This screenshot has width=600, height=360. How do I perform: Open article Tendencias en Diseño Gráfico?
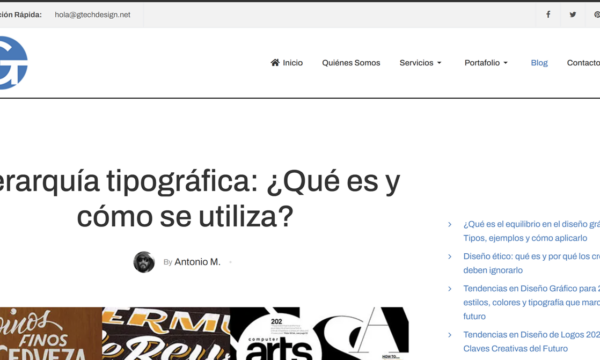coord(532,302)
